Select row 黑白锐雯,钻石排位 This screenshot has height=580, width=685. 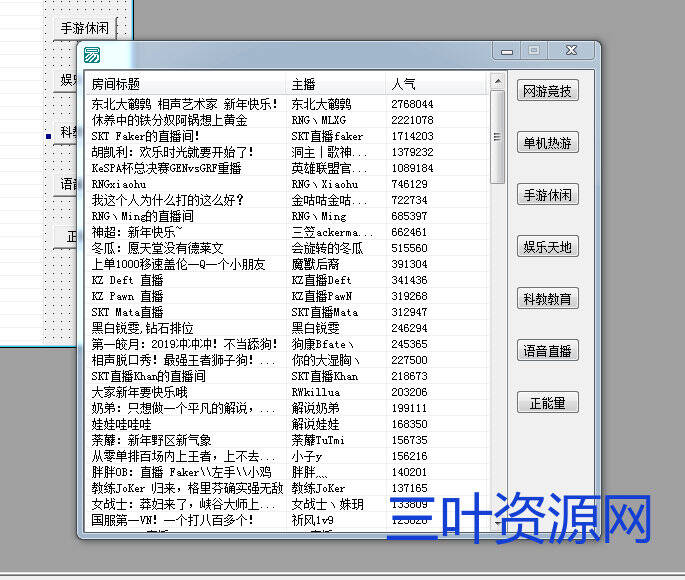coord(286,328)
